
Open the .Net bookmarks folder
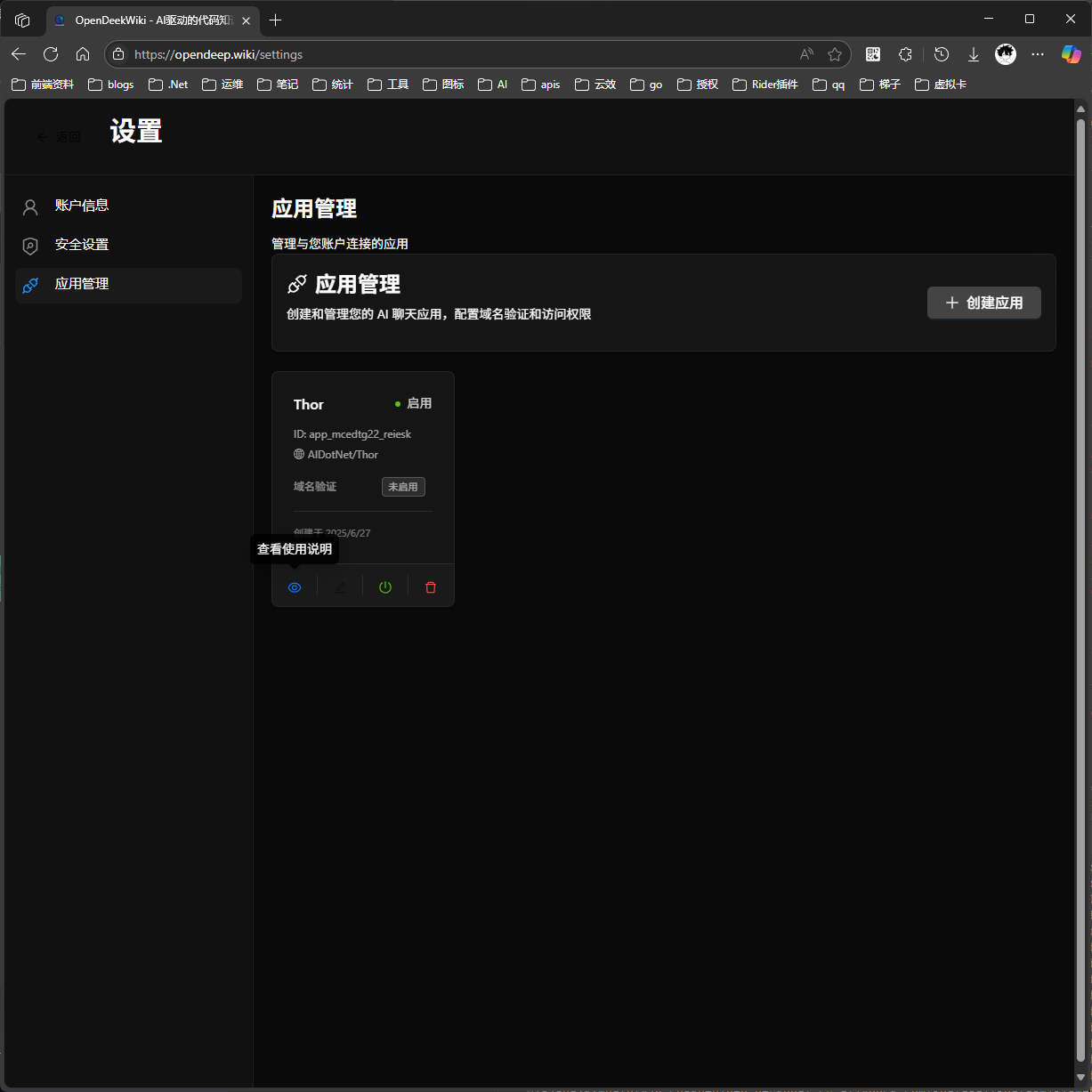click(x=167, y=85)
